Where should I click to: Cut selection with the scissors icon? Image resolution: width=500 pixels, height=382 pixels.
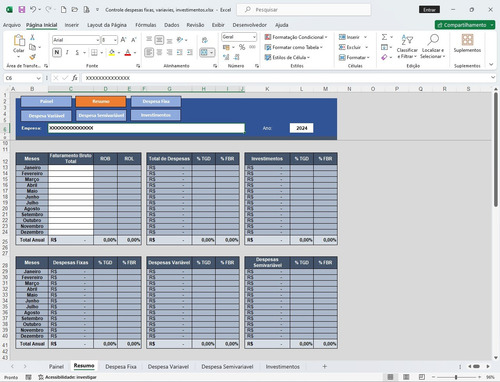(32, 37)
